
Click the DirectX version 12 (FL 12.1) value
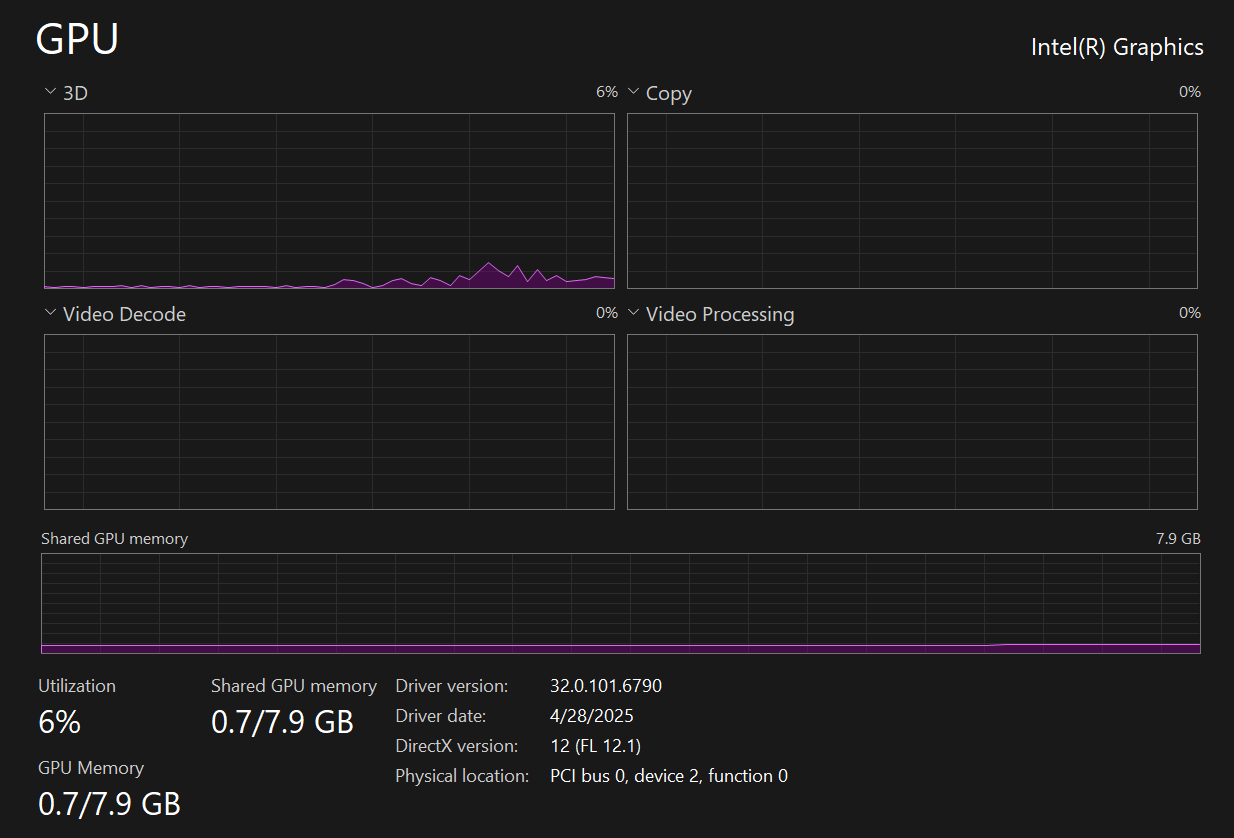tap(596, 746)
